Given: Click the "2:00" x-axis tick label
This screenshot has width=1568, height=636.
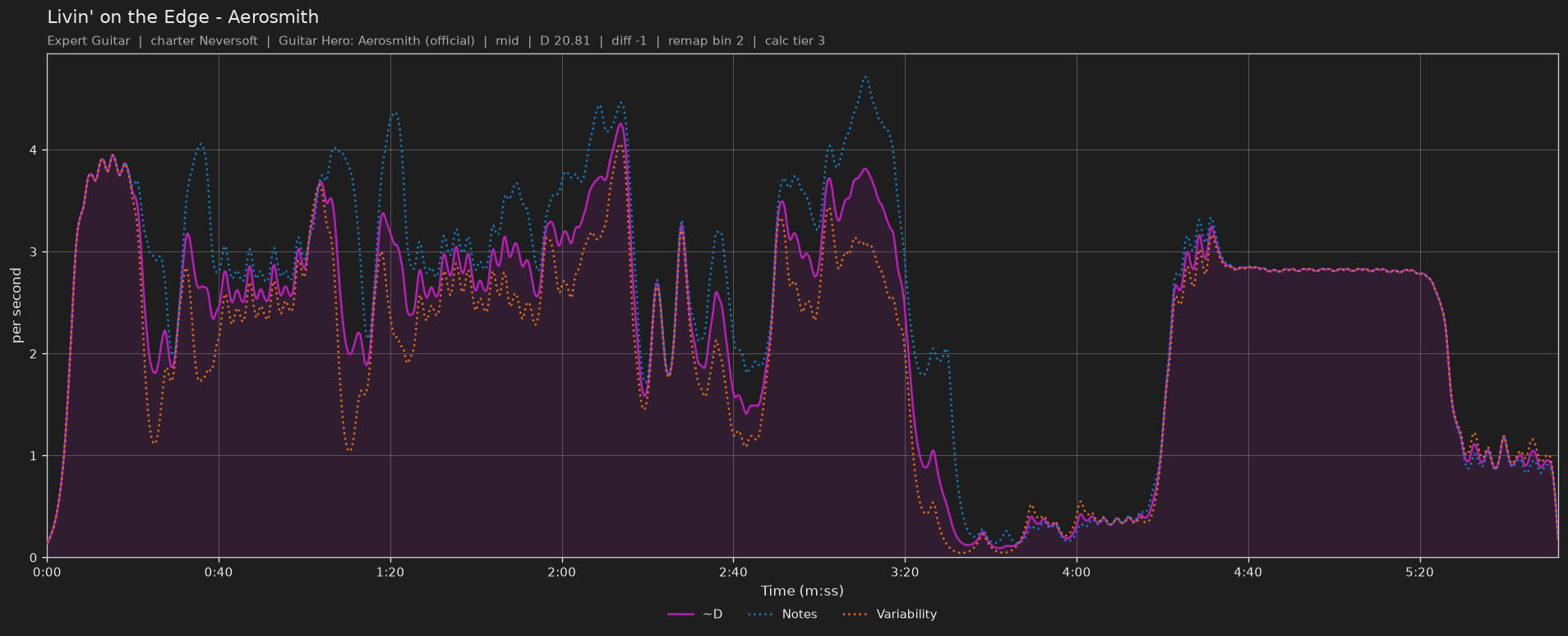Looking at the screenshot, I should point(562,572).
